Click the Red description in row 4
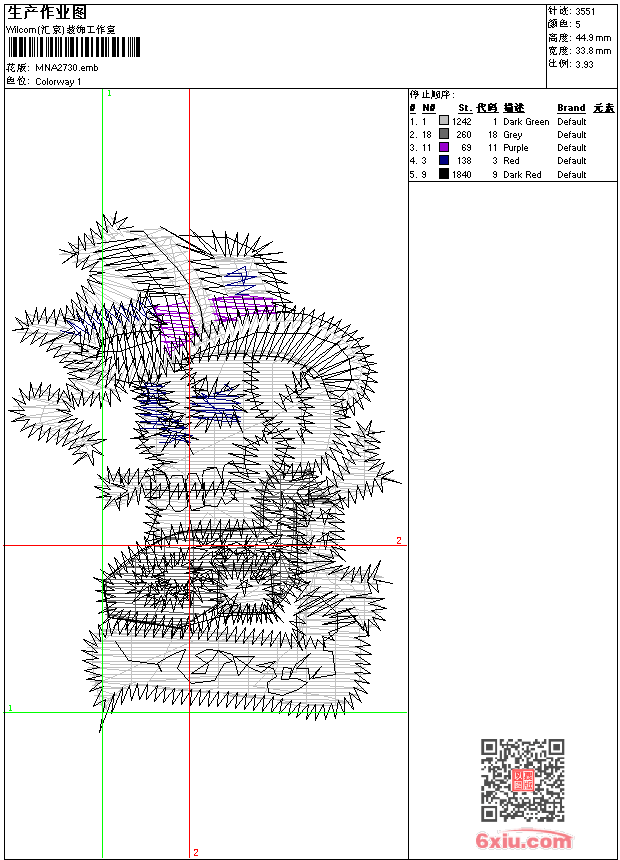 pyautogui.click(x=511, y=161)
